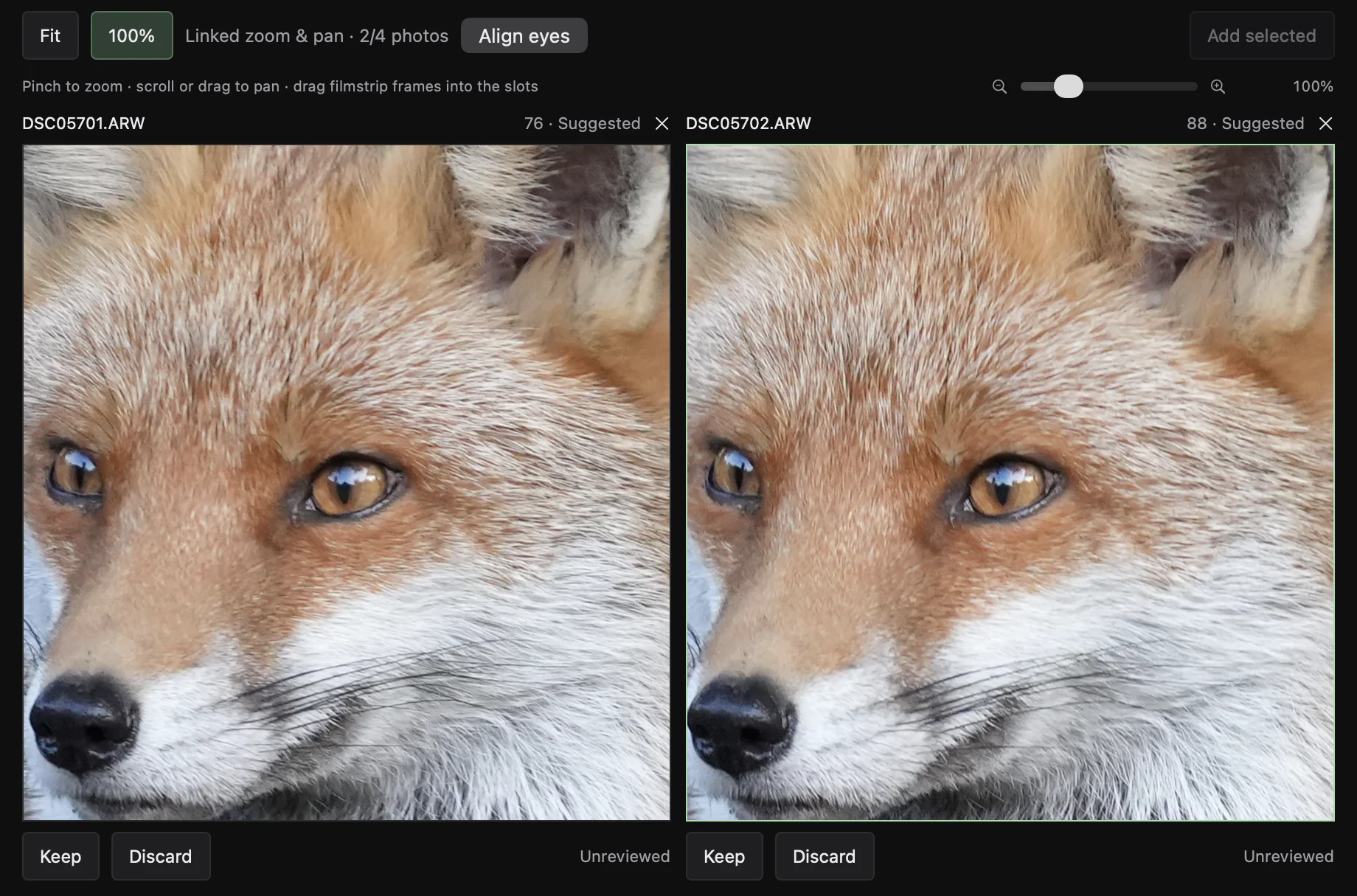The width and height of the screenshot is (1357, 896).
Task: Click Unreviewed status under DSC05702.ARW
Action: (x=1288, y=856)
